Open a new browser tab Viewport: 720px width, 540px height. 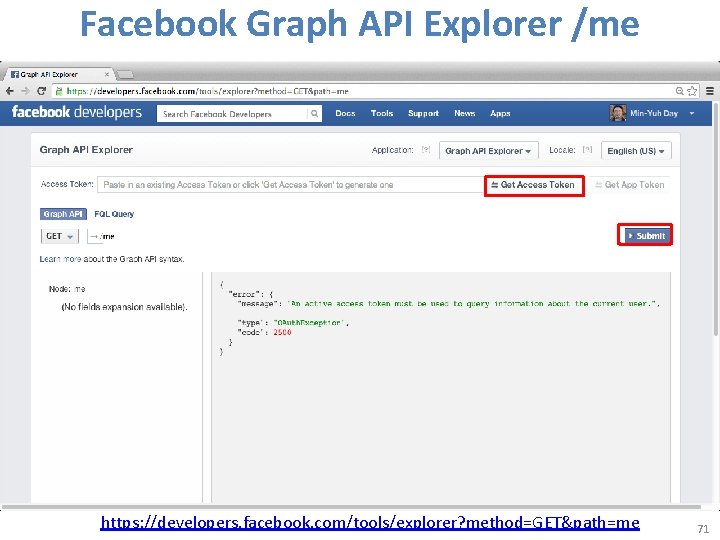[125, 74]
